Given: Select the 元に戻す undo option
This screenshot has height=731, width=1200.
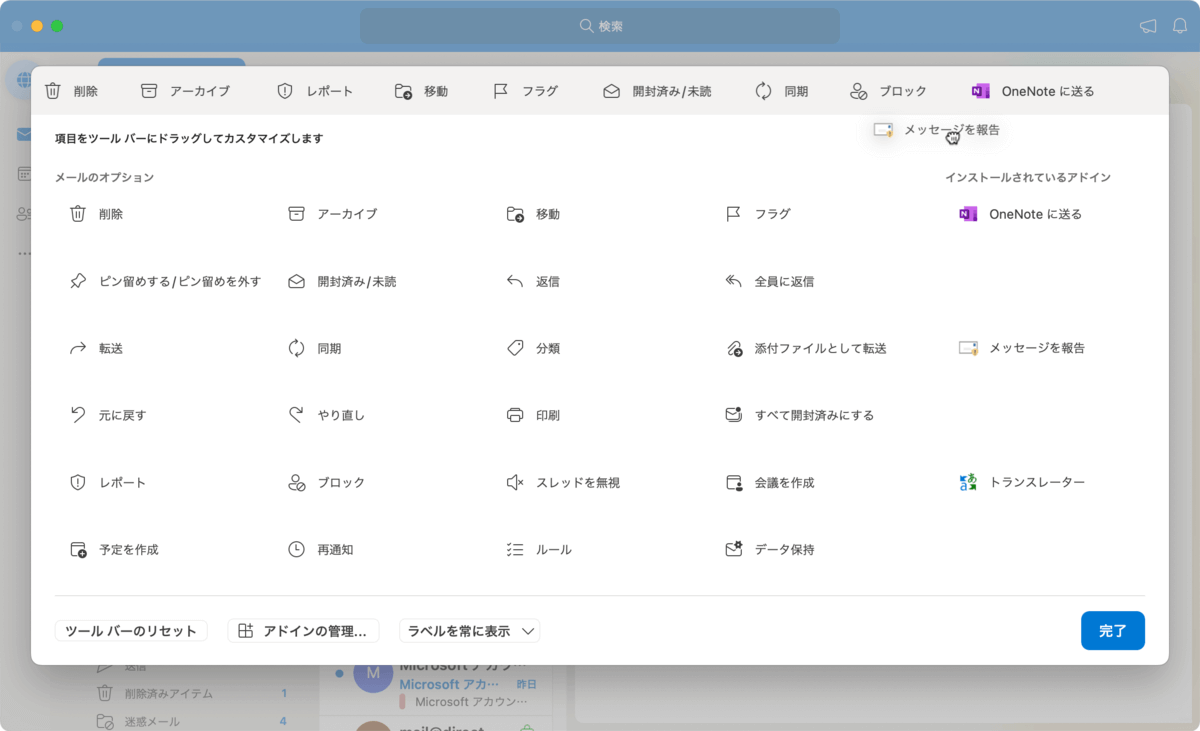Looking at the screenshot, I should point(107,415).
